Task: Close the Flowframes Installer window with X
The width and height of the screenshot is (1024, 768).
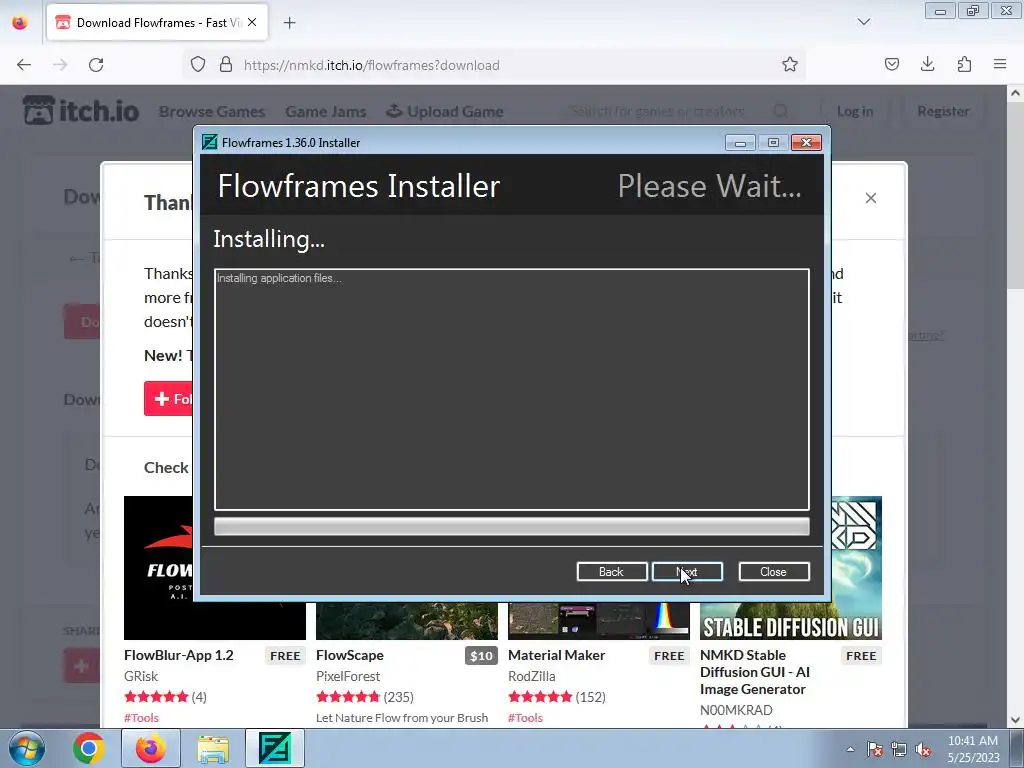Action: coord(806,142)
